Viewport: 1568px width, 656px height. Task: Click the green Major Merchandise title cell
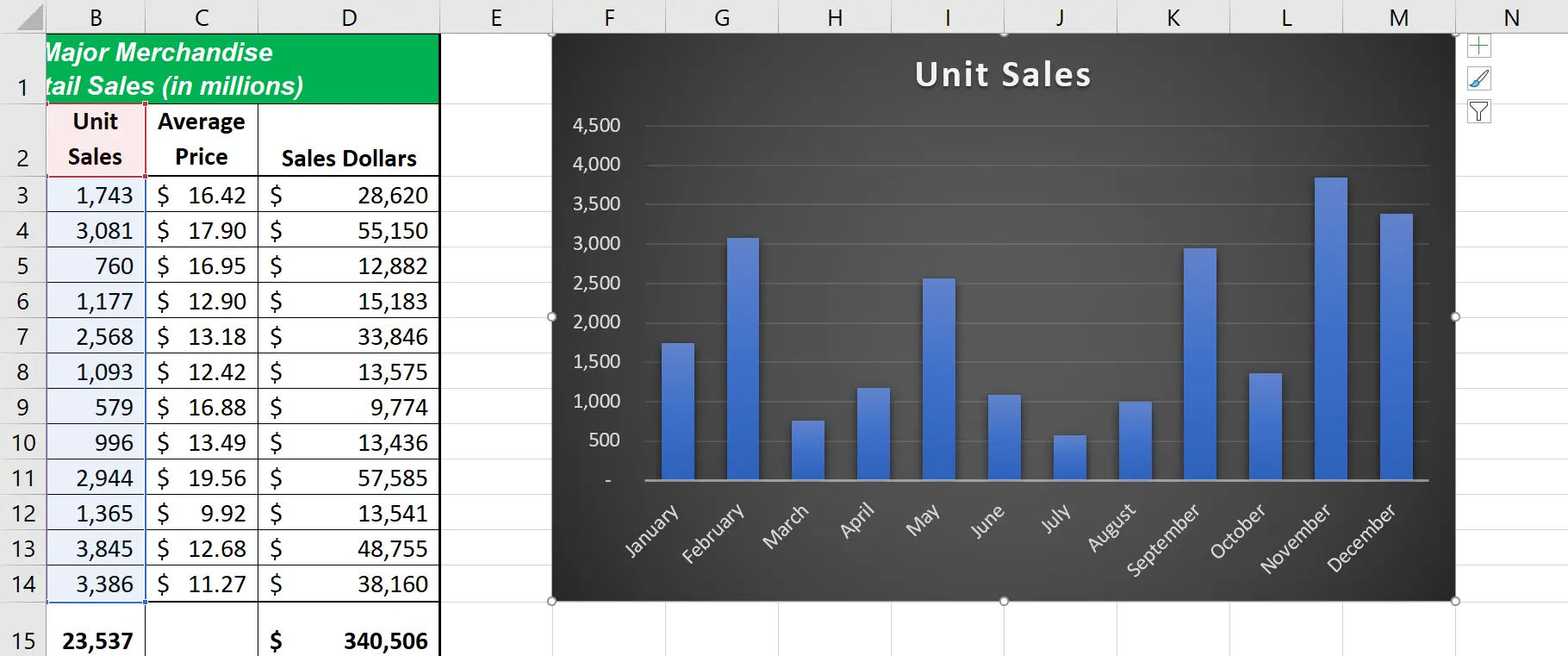point(243,69)
